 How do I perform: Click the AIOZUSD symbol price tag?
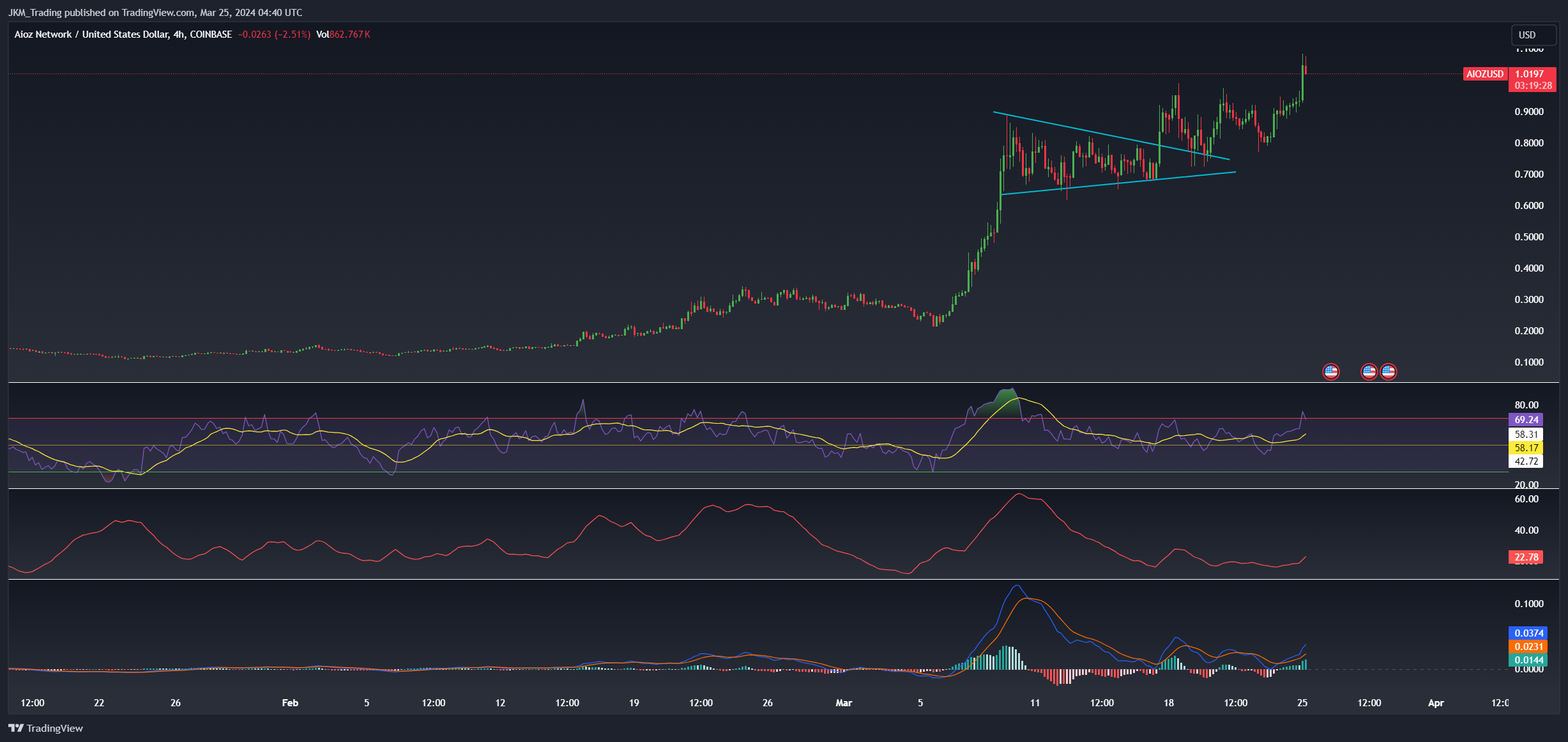point(1485,74)
